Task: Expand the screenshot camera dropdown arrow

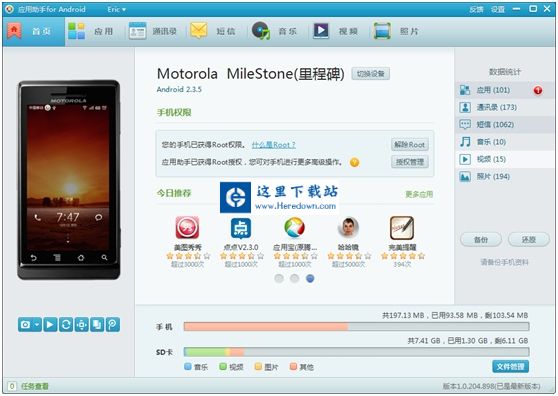Action: [37, 324]
